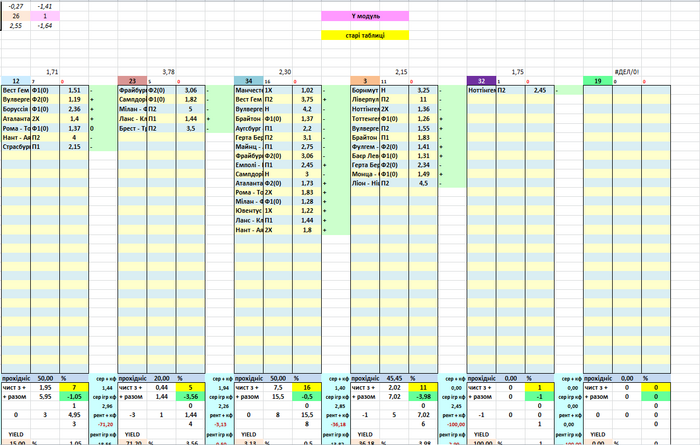The height and width of the screenshot is (445, 700).
Task: Click odds 3,25 in the Борнмут row
Action: pyautogui.click(x=423, y=90)
